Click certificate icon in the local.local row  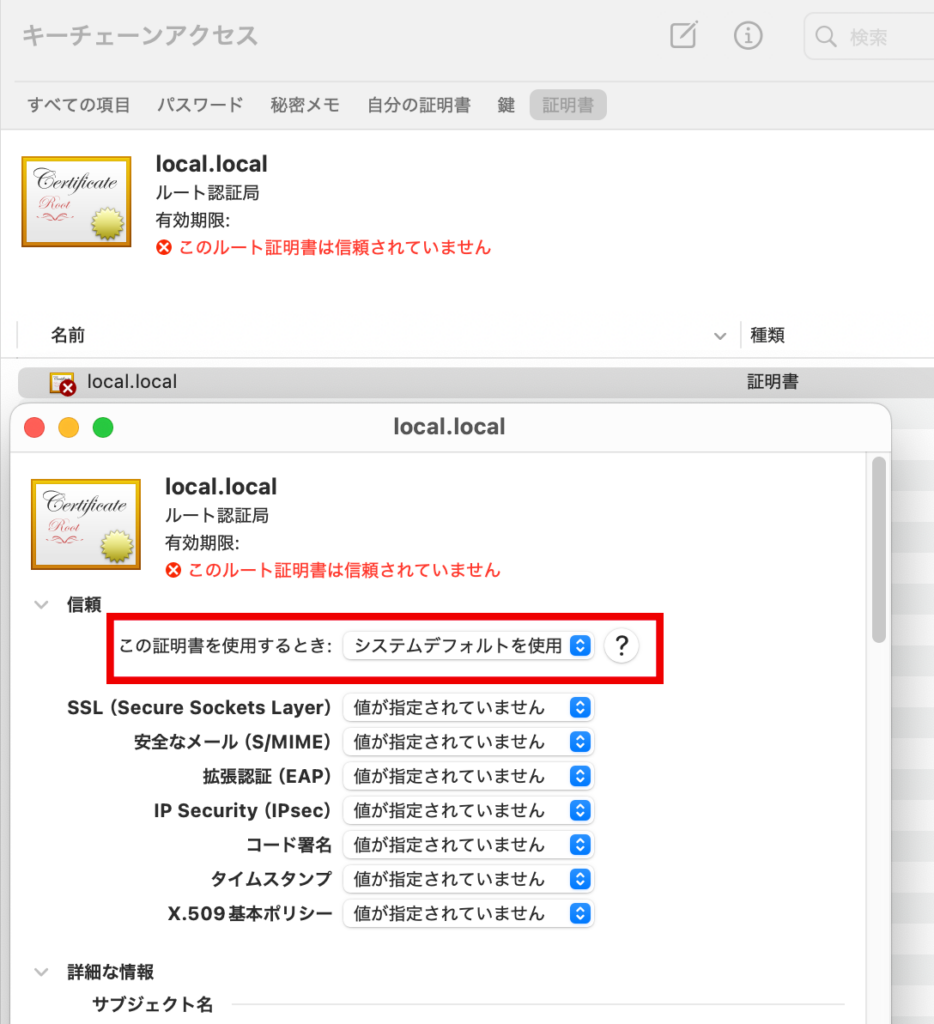pyautogui.click(x=62, y=382)
